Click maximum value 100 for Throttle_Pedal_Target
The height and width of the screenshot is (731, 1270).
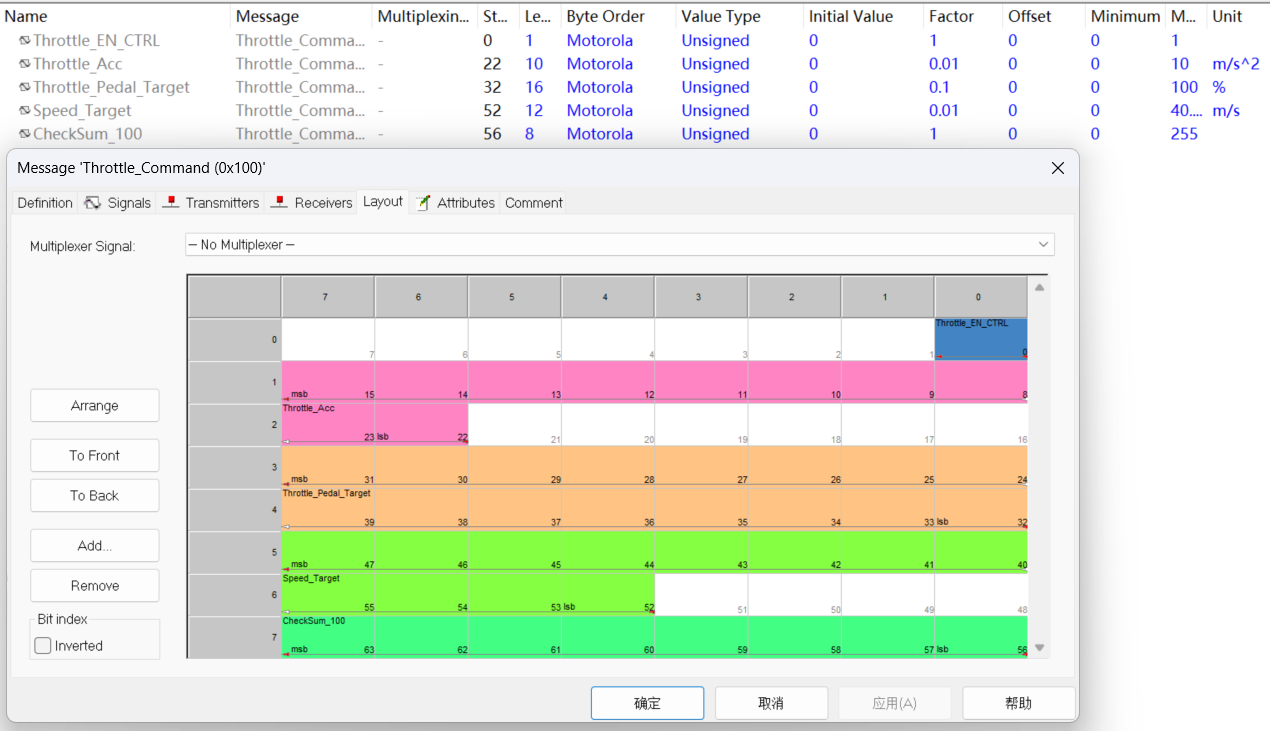tap(1184, 87)
